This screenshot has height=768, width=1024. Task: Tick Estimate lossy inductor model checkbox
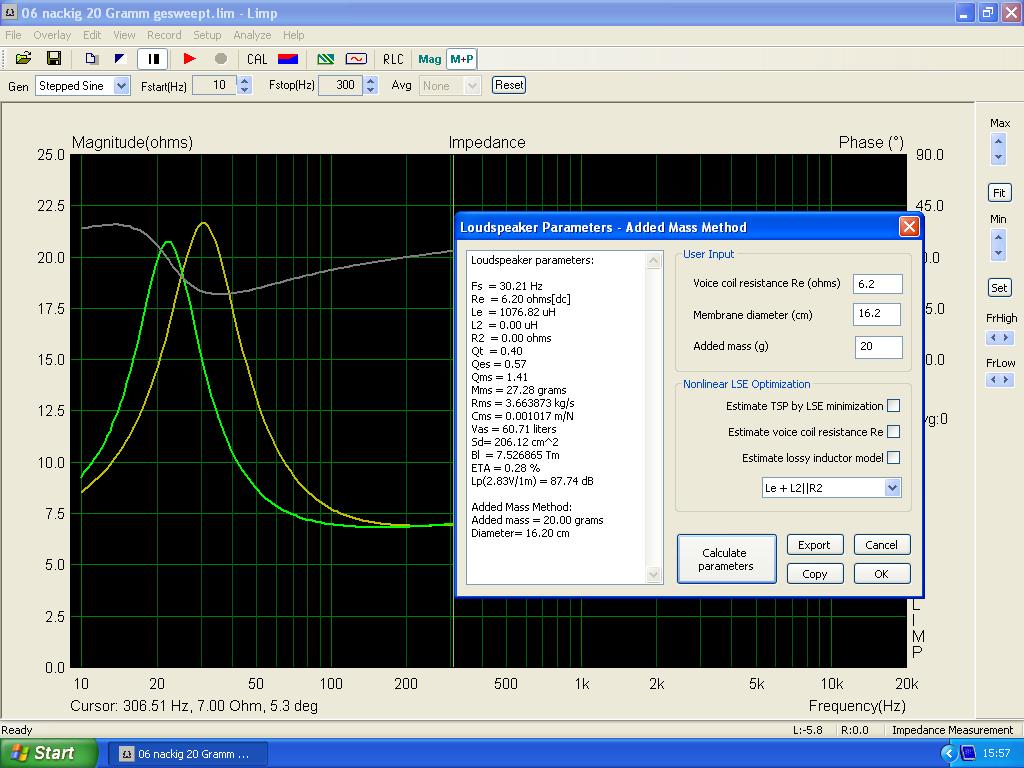893,458
